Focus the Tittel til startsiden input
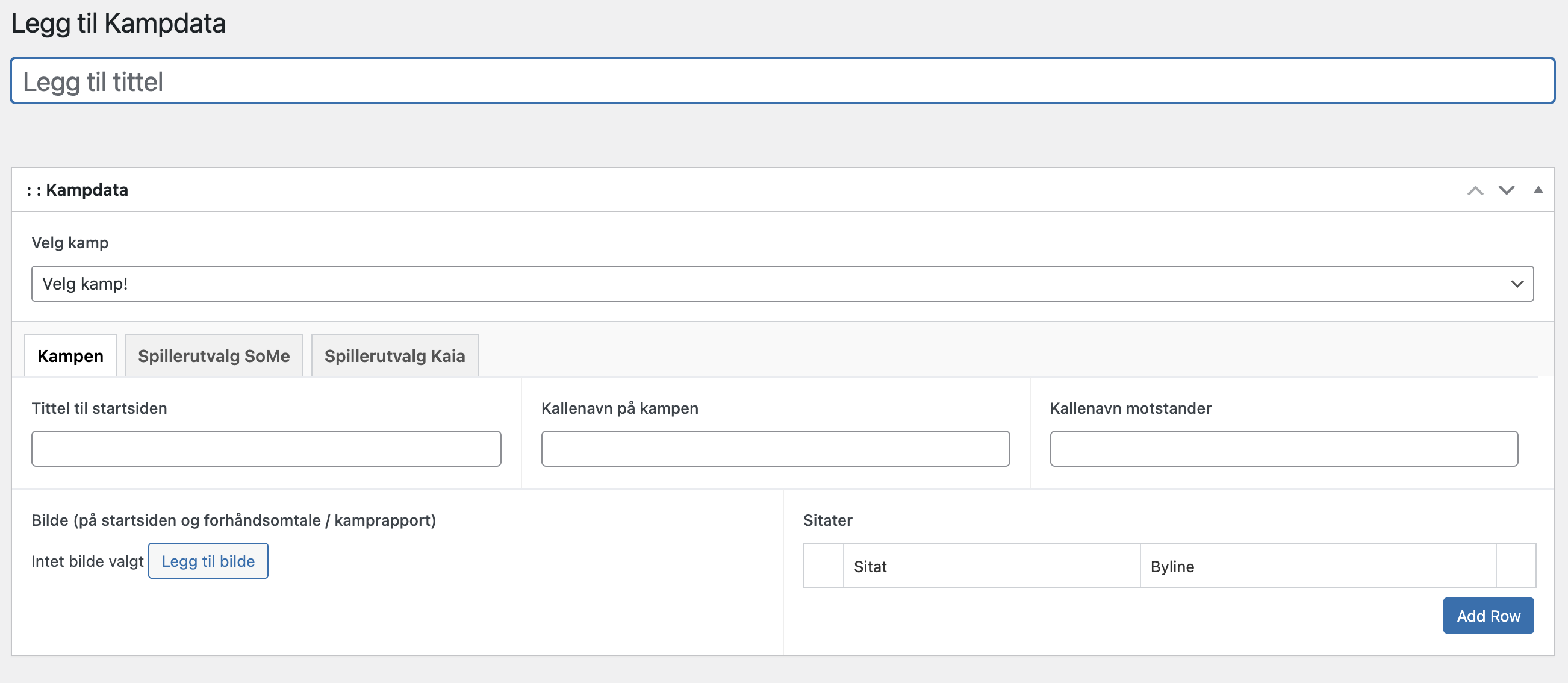This screenshot has width=1568, height=683. point(266,449)
